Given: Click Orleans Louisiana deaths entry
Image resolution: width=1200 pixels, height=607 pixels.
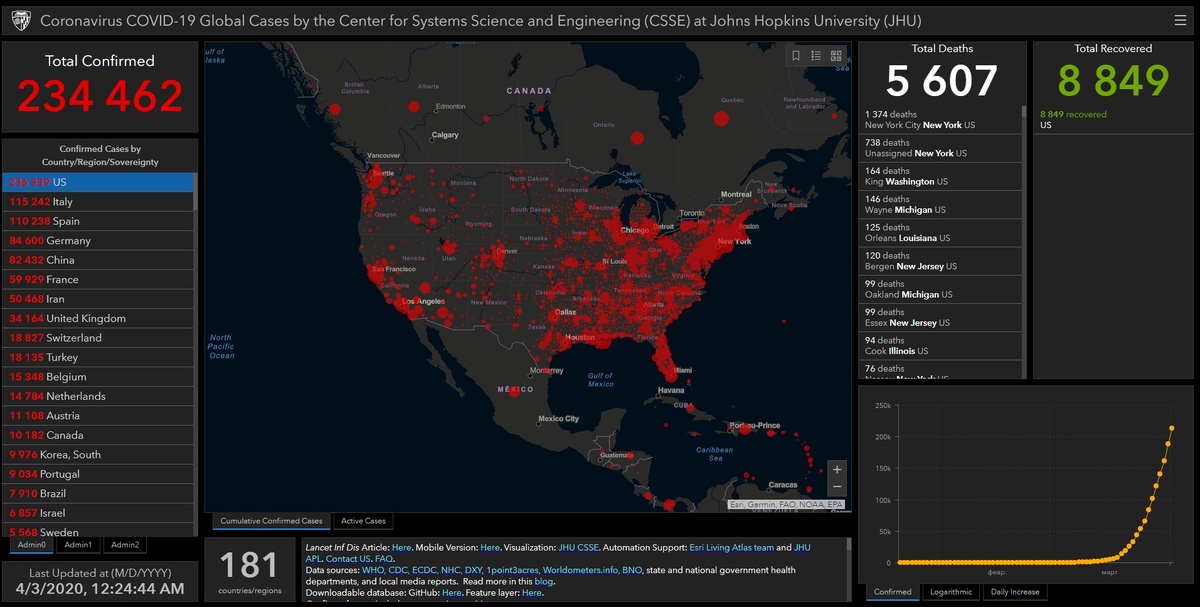Looking at the screenshot, I should tap(940, 233).
